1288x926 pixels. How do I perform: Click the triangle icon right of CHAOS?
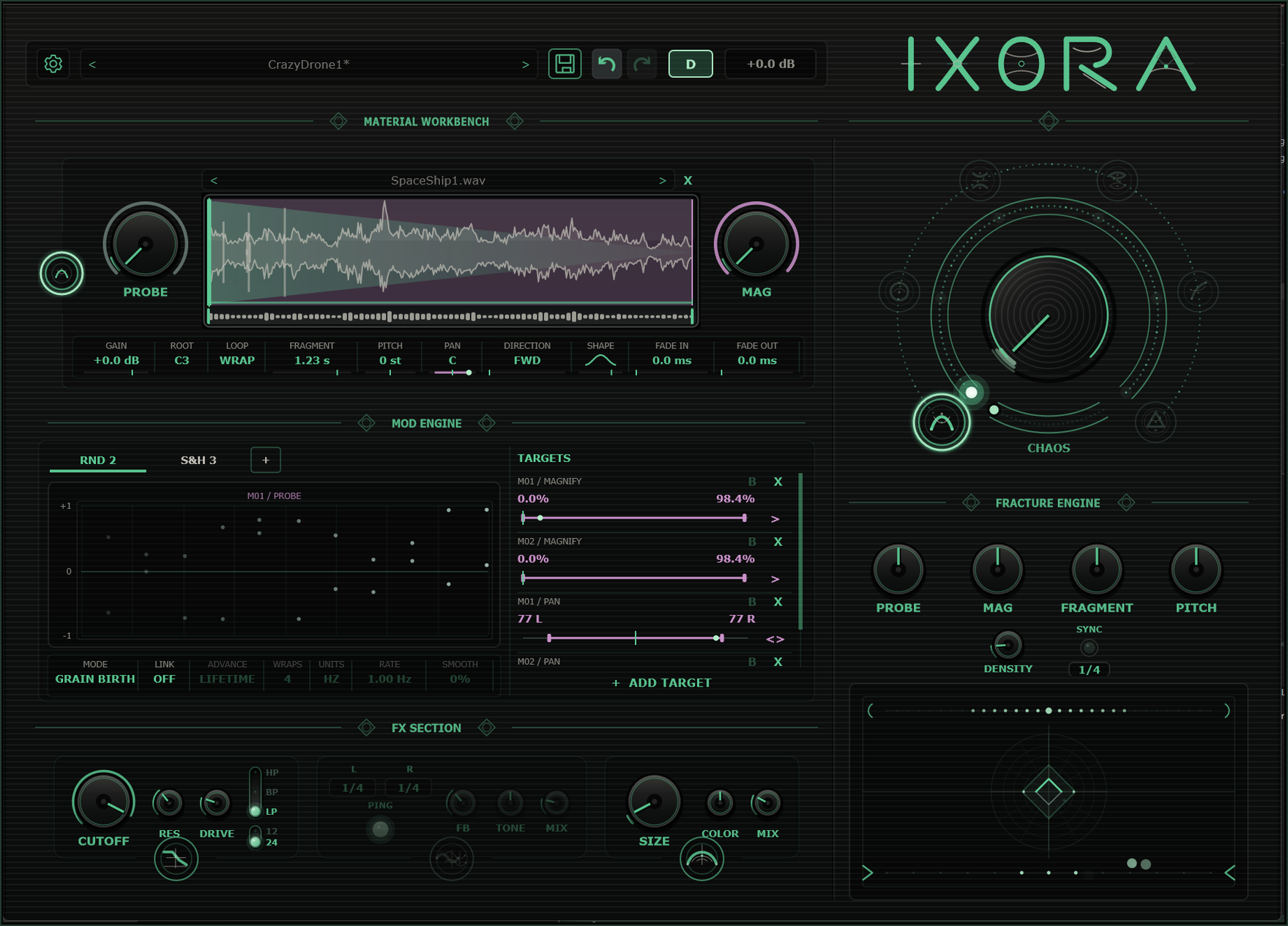tap(1155, 422)
